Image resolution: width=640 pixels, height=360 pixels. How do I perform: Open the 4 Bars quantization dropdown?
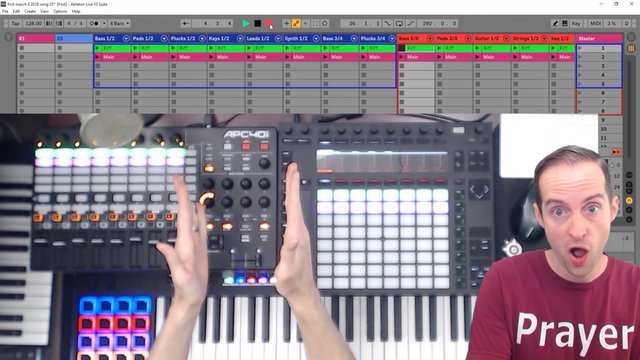pyautogui.click(x=119, y=24)
